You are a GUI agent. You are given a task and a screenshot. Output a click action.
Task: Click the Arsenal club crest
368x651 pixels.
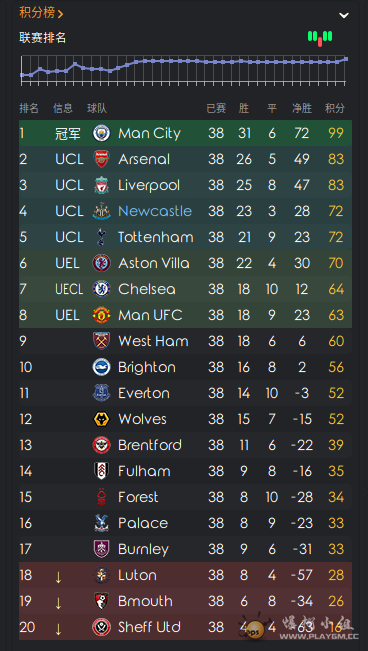coord(101,159)
